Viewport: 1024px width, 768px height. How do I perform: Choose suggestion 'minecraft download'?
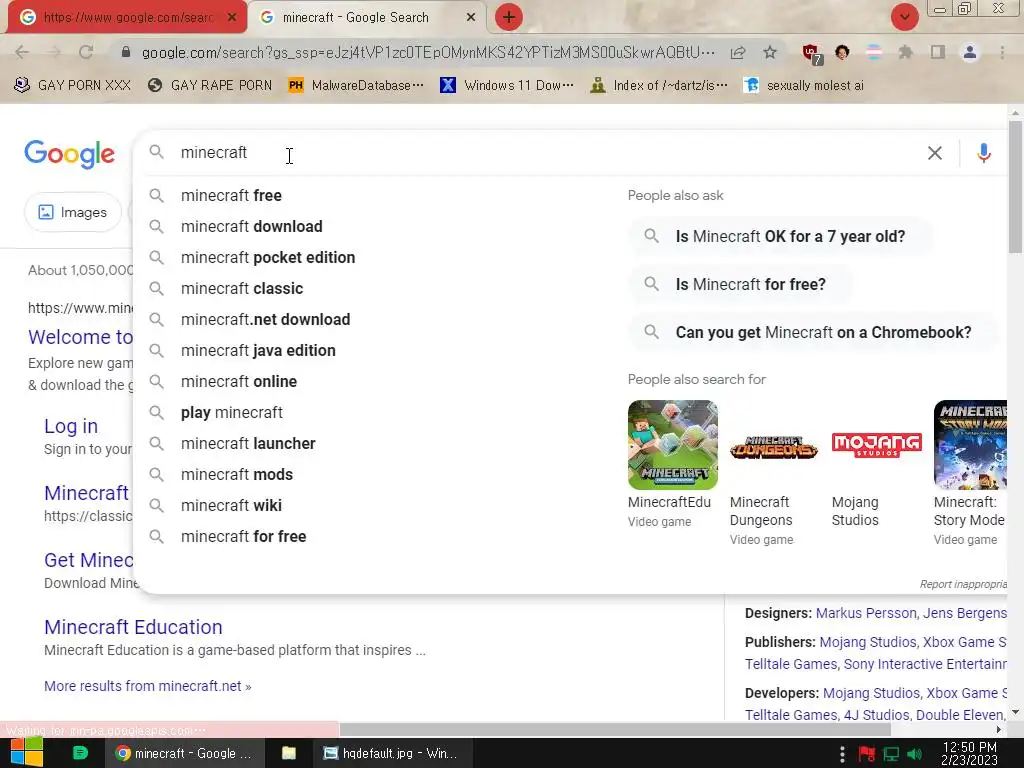tap(251, 227)
